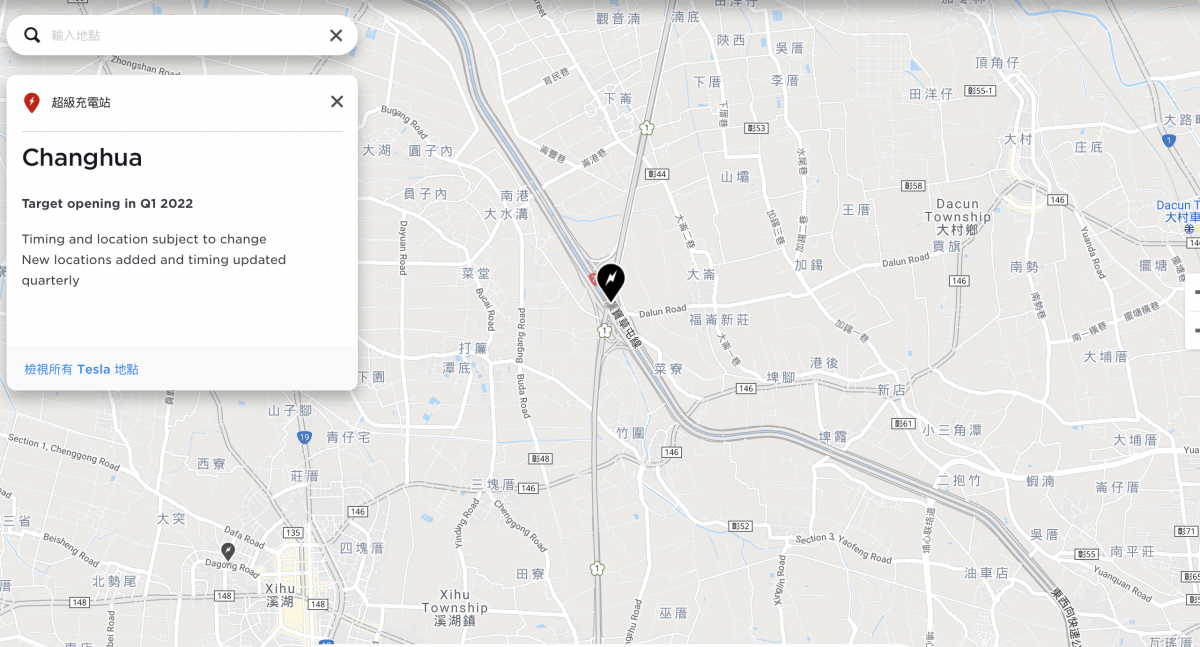1200x647 pixels.
Task: Open the 檢視所有 Tesla 地點 link
Action: pyautogui.click(x=81, y=369)
